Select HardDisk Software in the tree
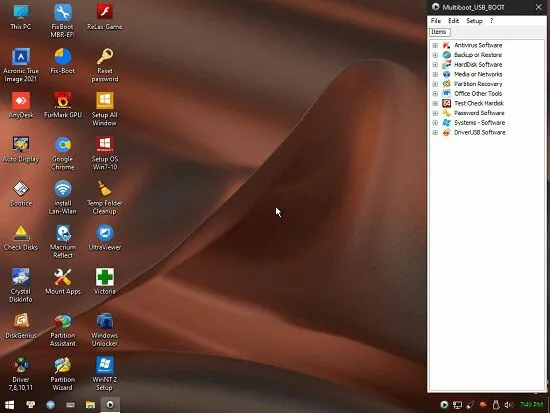Viewport: 550px width, 413px height. (478, 65)
